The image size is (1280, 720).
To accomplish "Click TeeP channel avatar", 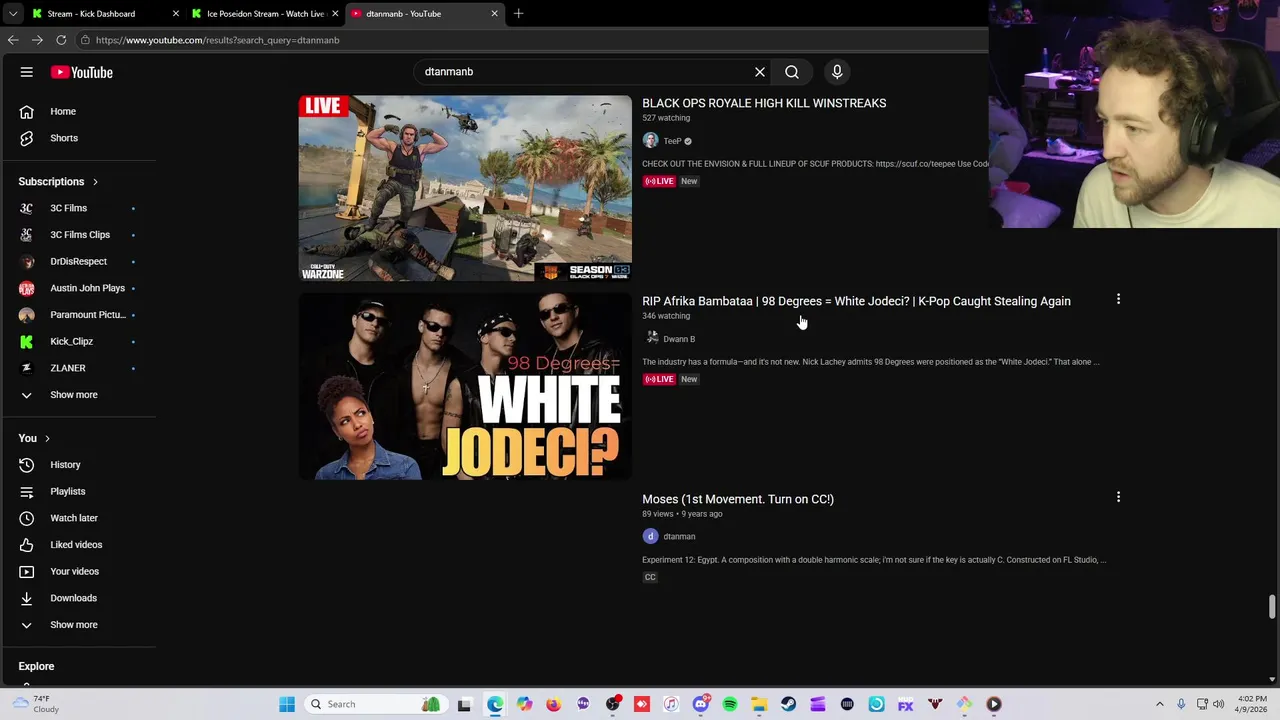I will point(650,141).
